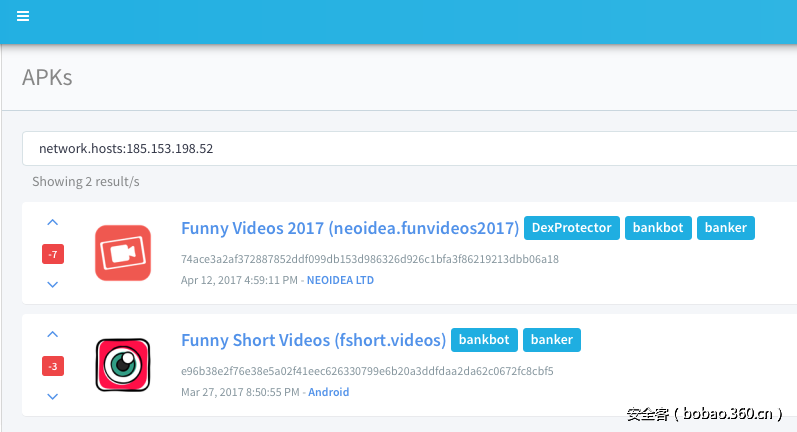The image size is (797, 432).
Task: Downvote Funny Videos 2017 entry
Action: tap(53, 285)
